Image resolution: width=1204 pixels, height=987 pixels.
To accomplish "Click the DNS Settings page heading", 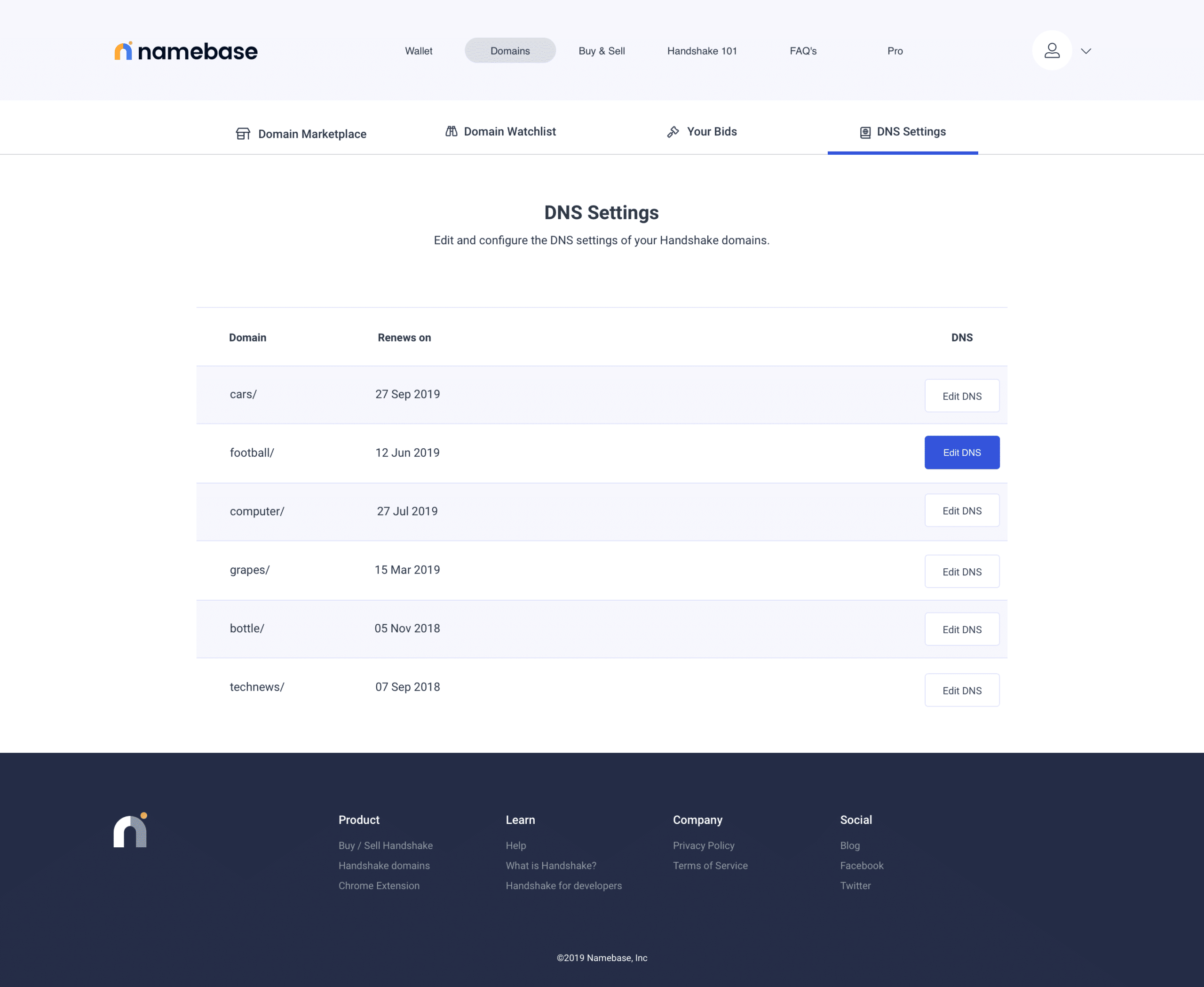I will (602, 213).
